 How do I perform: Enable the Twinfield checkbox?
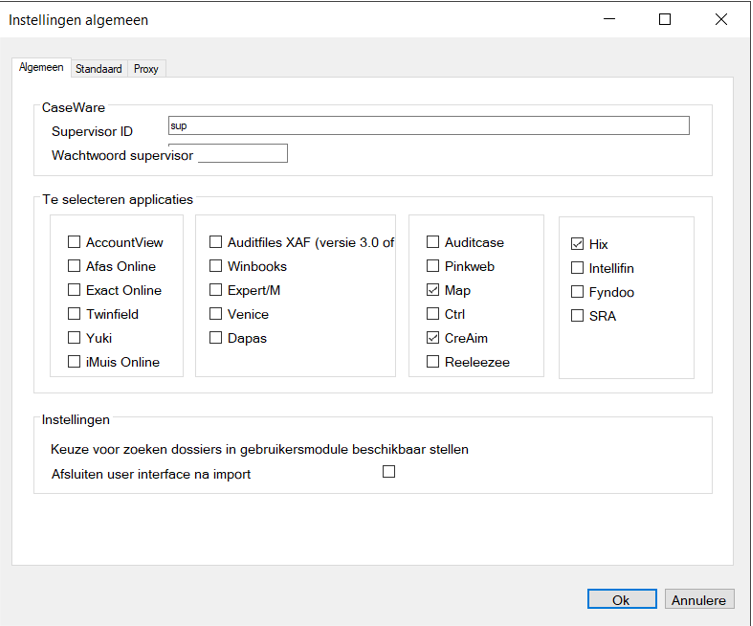(74, 313)
